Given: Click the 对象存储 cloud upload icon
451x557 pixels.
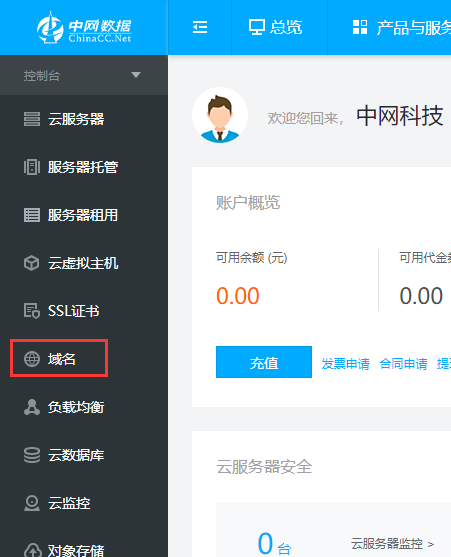Looking at the screenshot, I should [x=32, y=550].
